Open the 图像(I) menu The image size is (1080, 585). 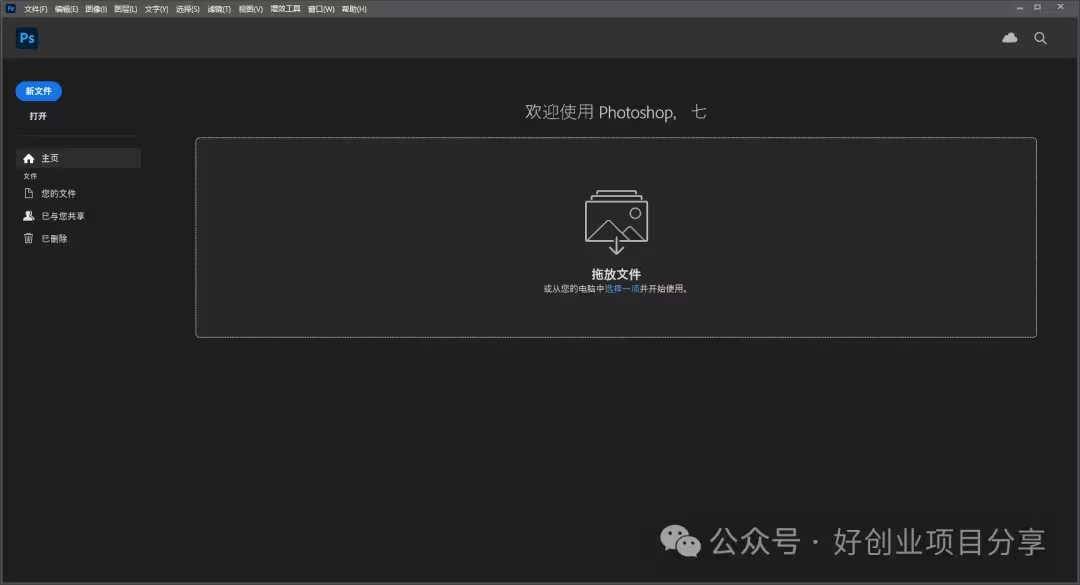click(96, 9)
